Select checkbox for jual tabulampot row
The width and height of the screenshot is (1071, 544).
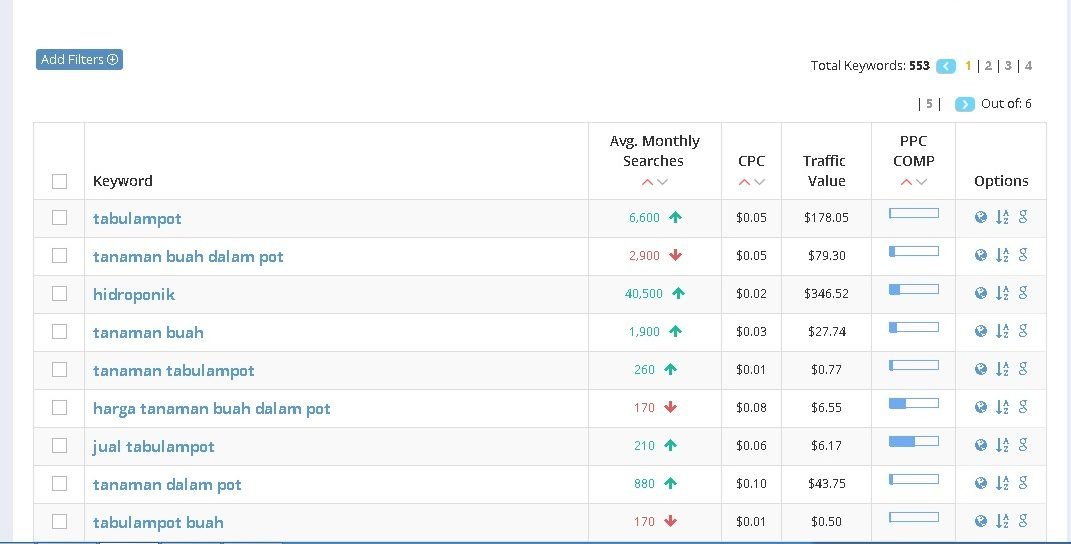click(x=60, y=446)
